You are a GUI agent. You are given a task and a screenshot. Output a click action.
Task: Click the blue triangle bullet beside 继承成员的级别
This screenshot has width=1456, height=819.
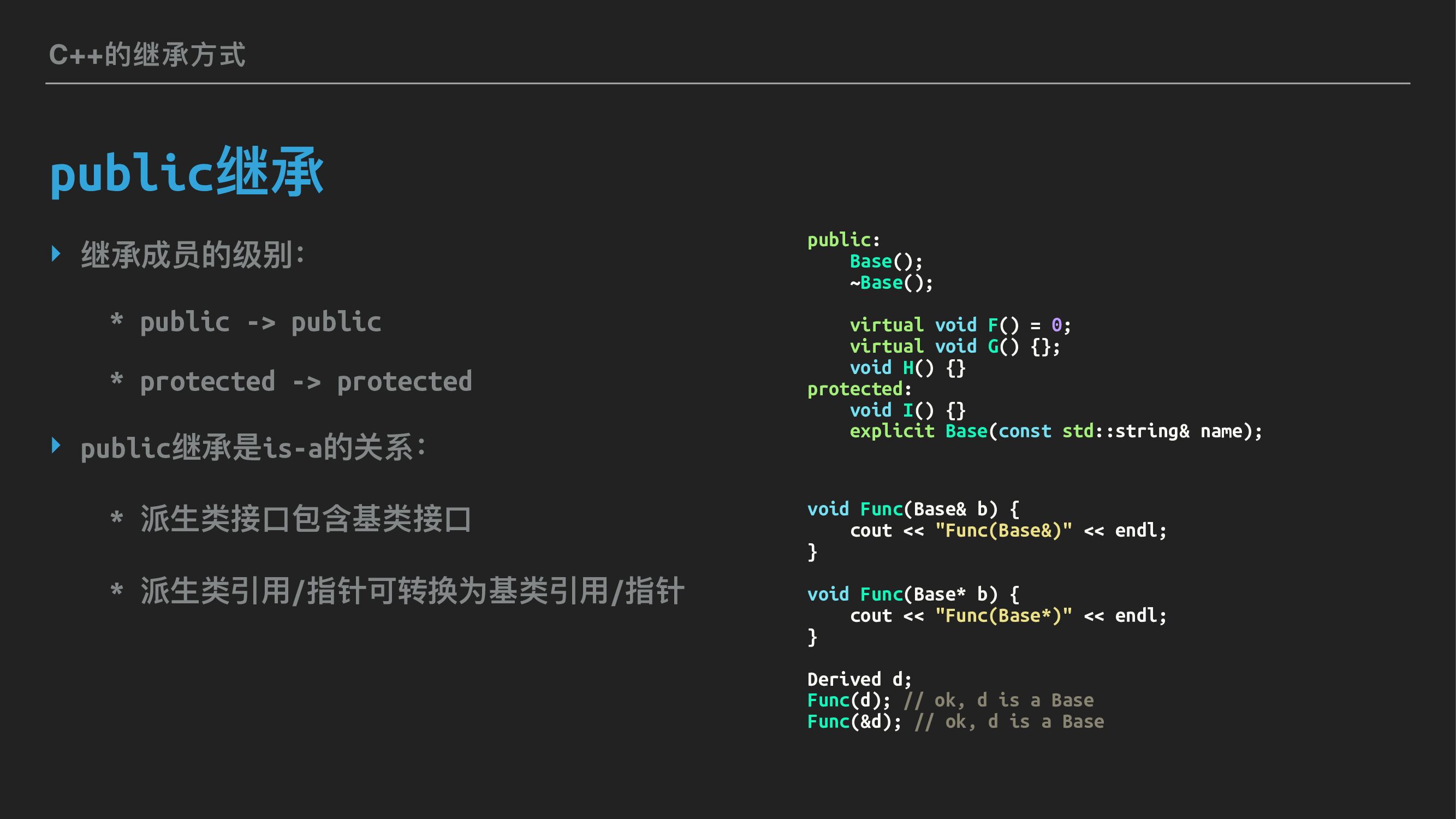pyautogui.click(x=56, y=253)
